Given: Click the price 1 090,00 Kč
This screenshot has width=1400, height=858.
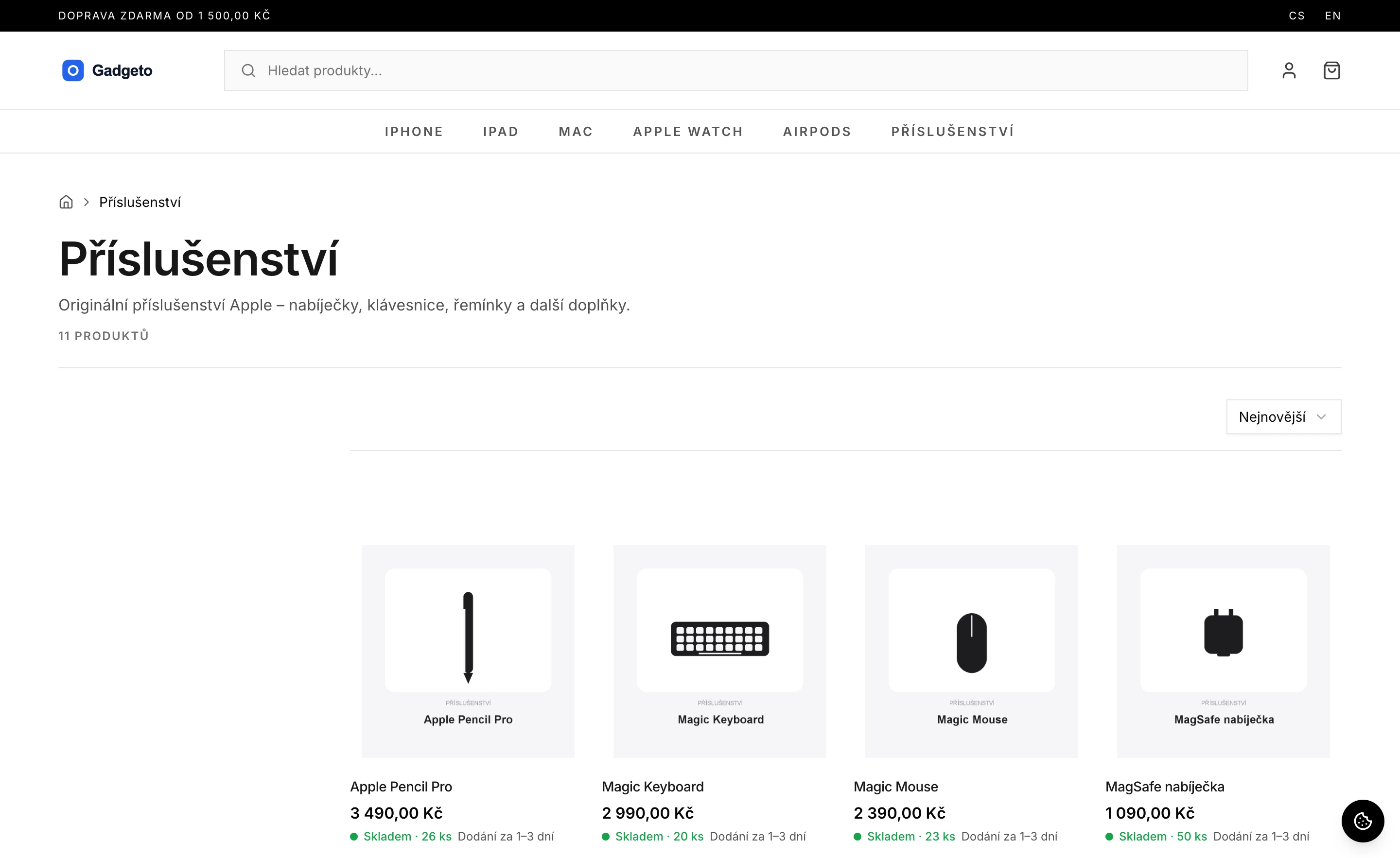Looking at the screenshot, I should (x=1150, y=813).
